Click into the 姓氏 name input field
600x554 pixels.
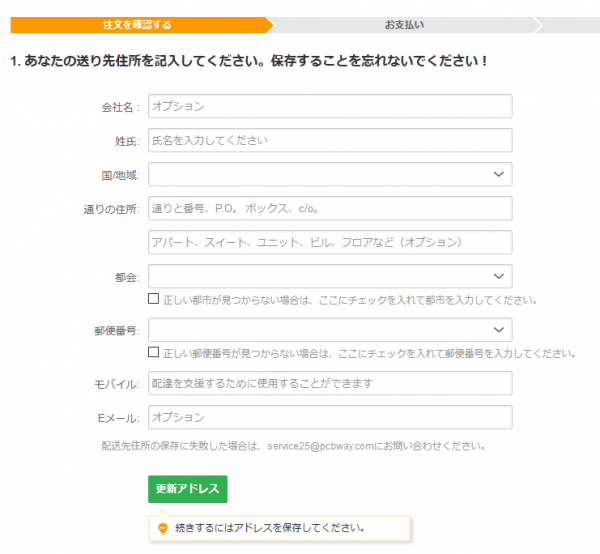[330, 140]
